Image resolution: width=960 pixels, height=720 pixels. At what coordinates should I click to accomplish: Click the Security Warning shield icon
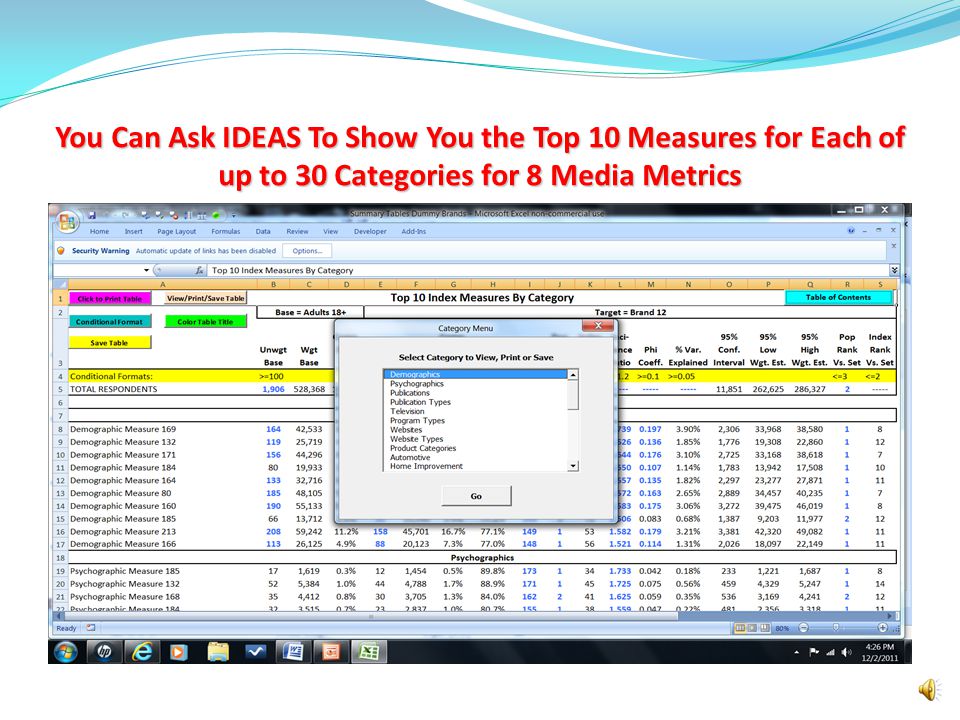coord(61,250)
